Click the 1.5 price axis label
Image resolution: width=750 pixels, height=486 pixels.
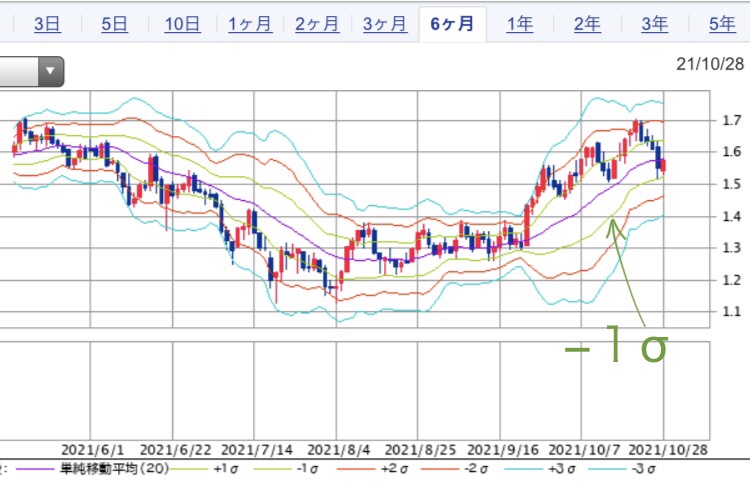(731, 184)
